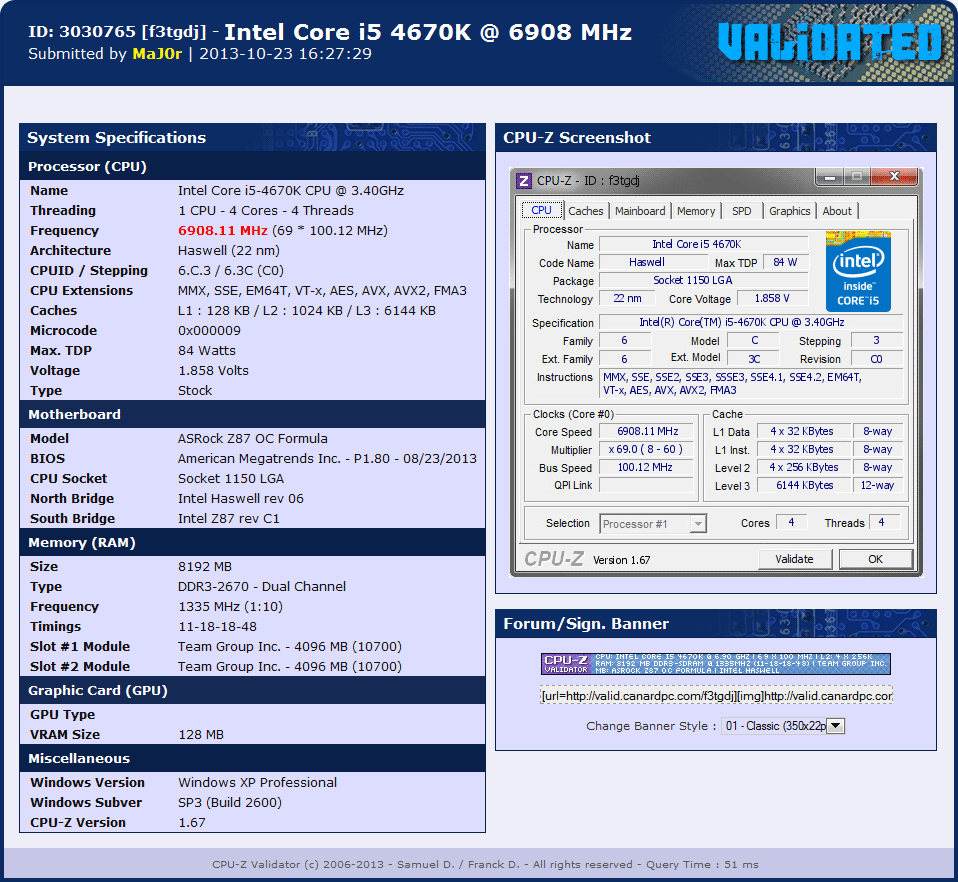
Task: Minimize the CPU-Z window
Action: pyautogui.click(x=830, y=177)
